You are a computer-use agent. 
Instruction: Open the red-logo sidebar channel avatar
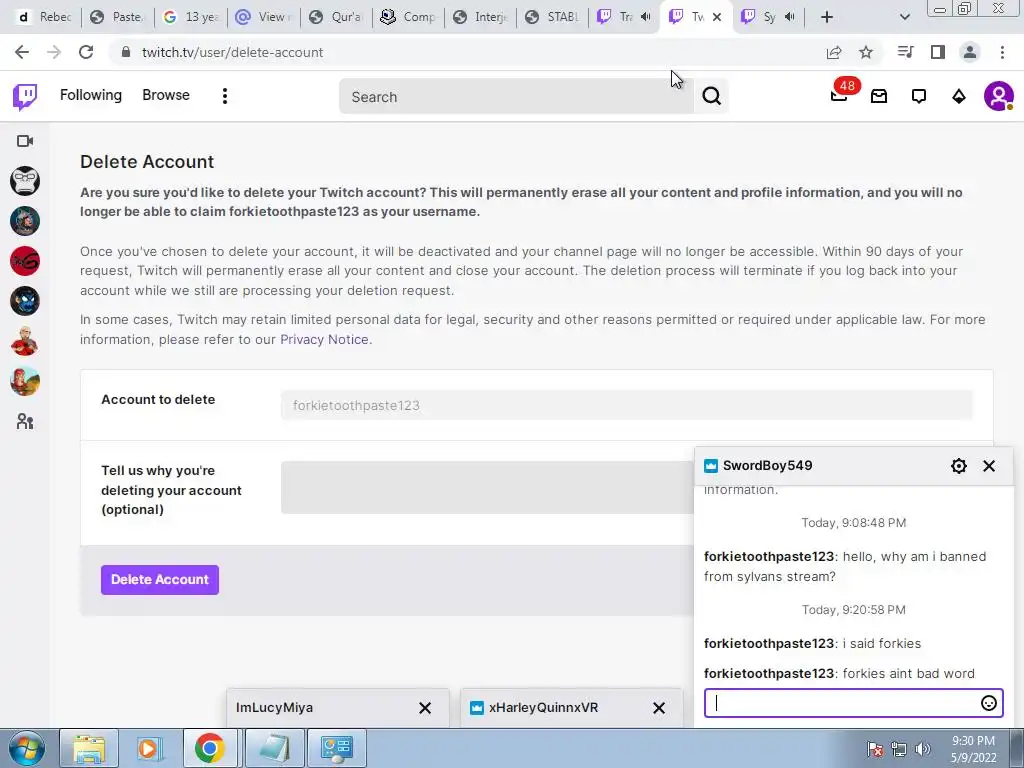click(25, 261)
